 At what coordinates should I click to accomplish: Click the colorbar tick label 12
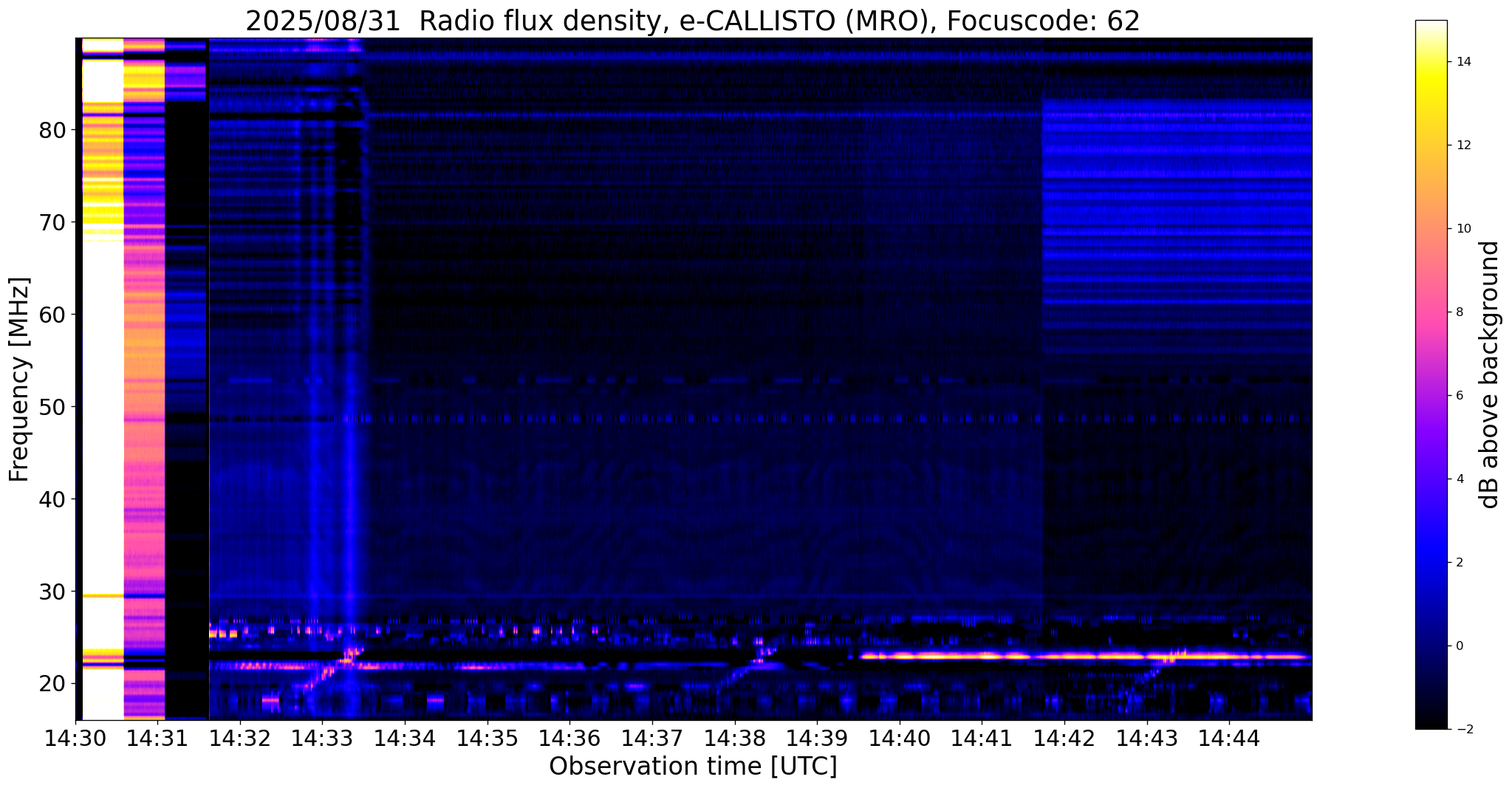point(1463,145)
